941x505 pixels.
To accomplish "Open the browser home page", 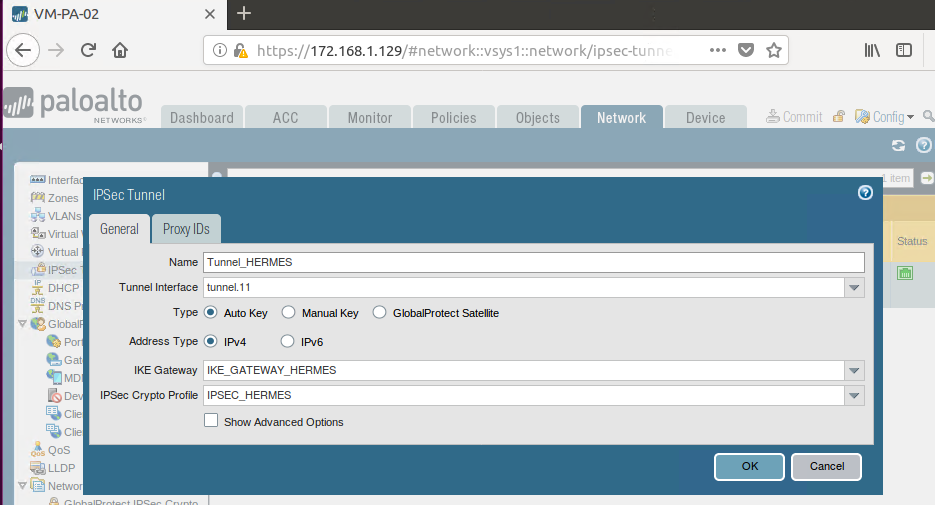I will pos(120,50).
